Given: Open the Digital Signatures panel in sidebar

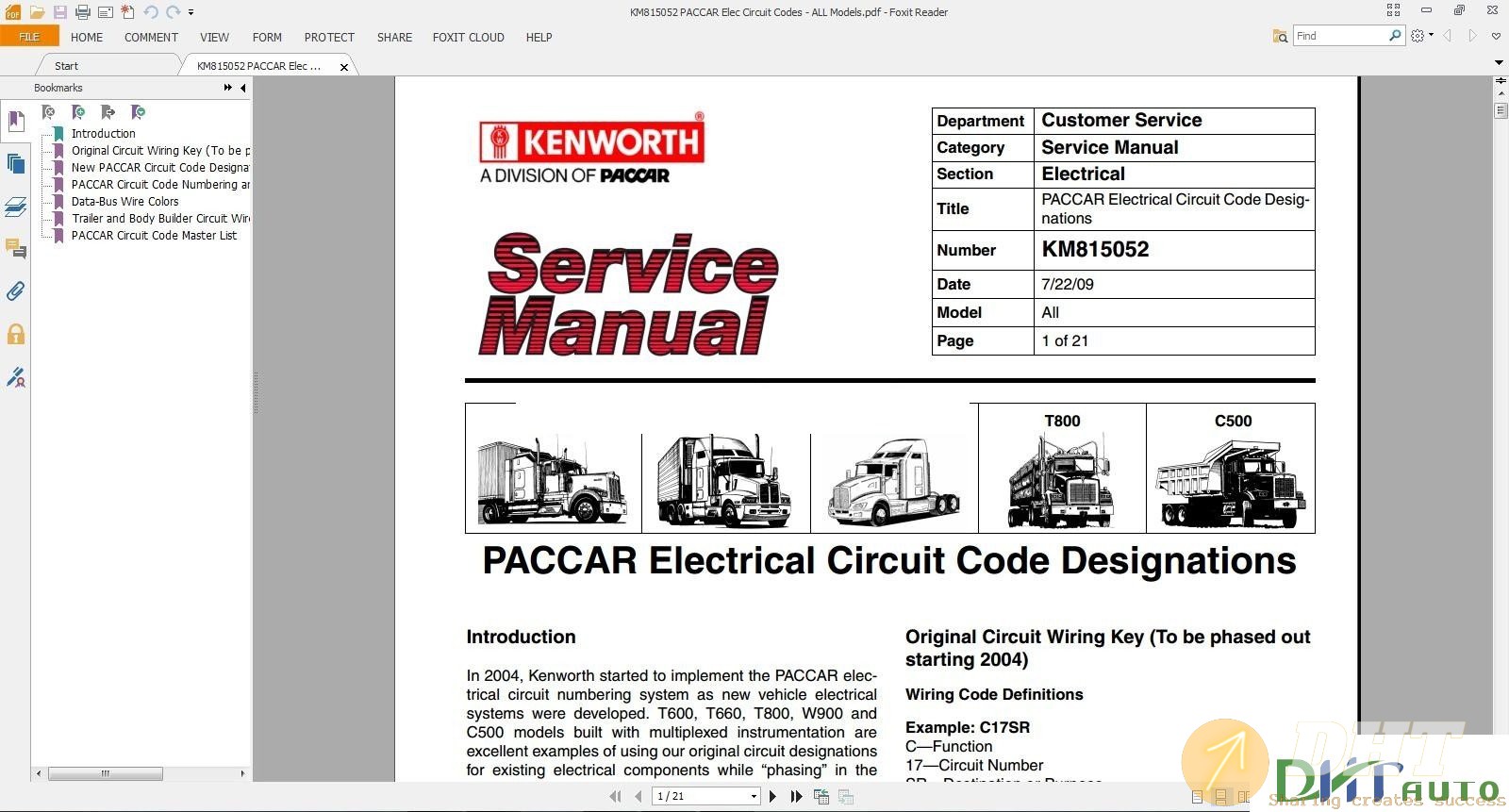Looking at the screenshot, I should (16, 377).
